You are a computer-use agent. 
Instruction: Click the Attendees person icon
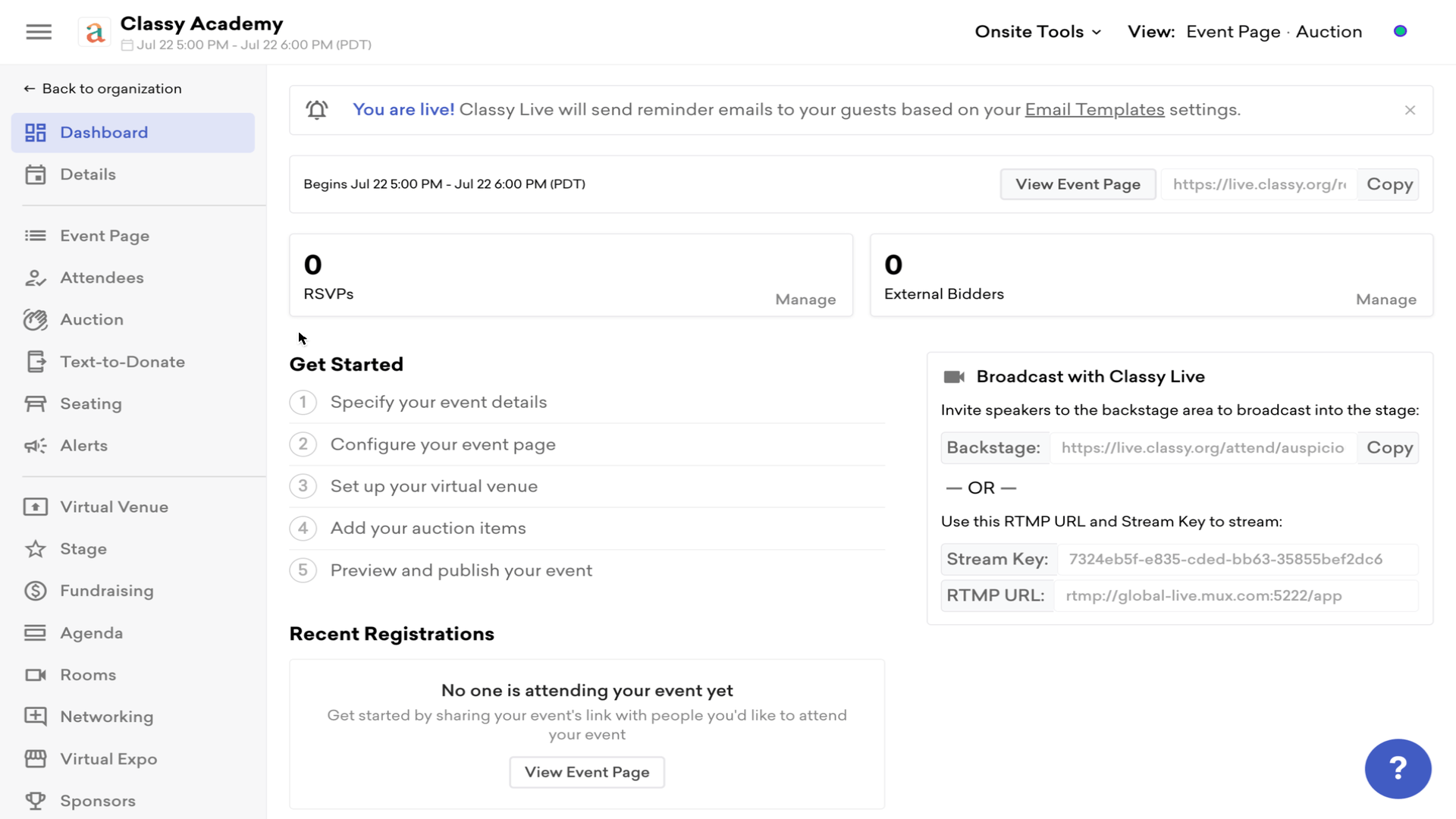click(36, 278)
